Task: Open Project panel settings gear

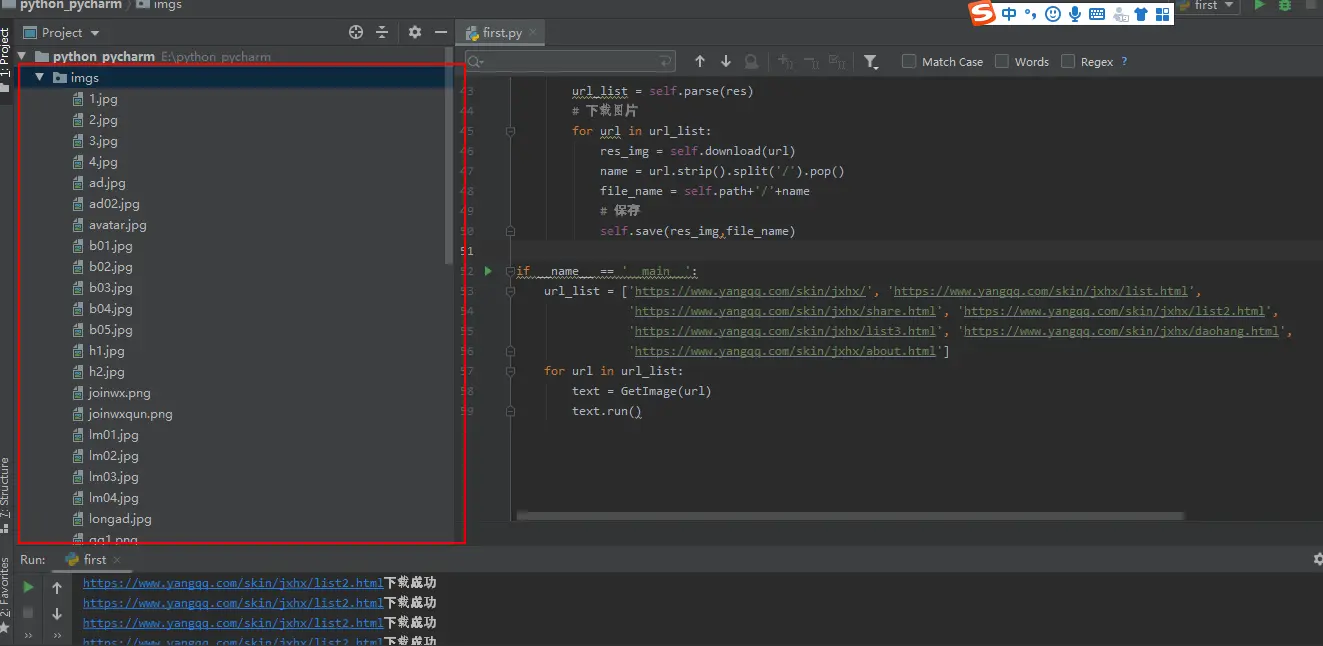Action: tap(415, 33)
